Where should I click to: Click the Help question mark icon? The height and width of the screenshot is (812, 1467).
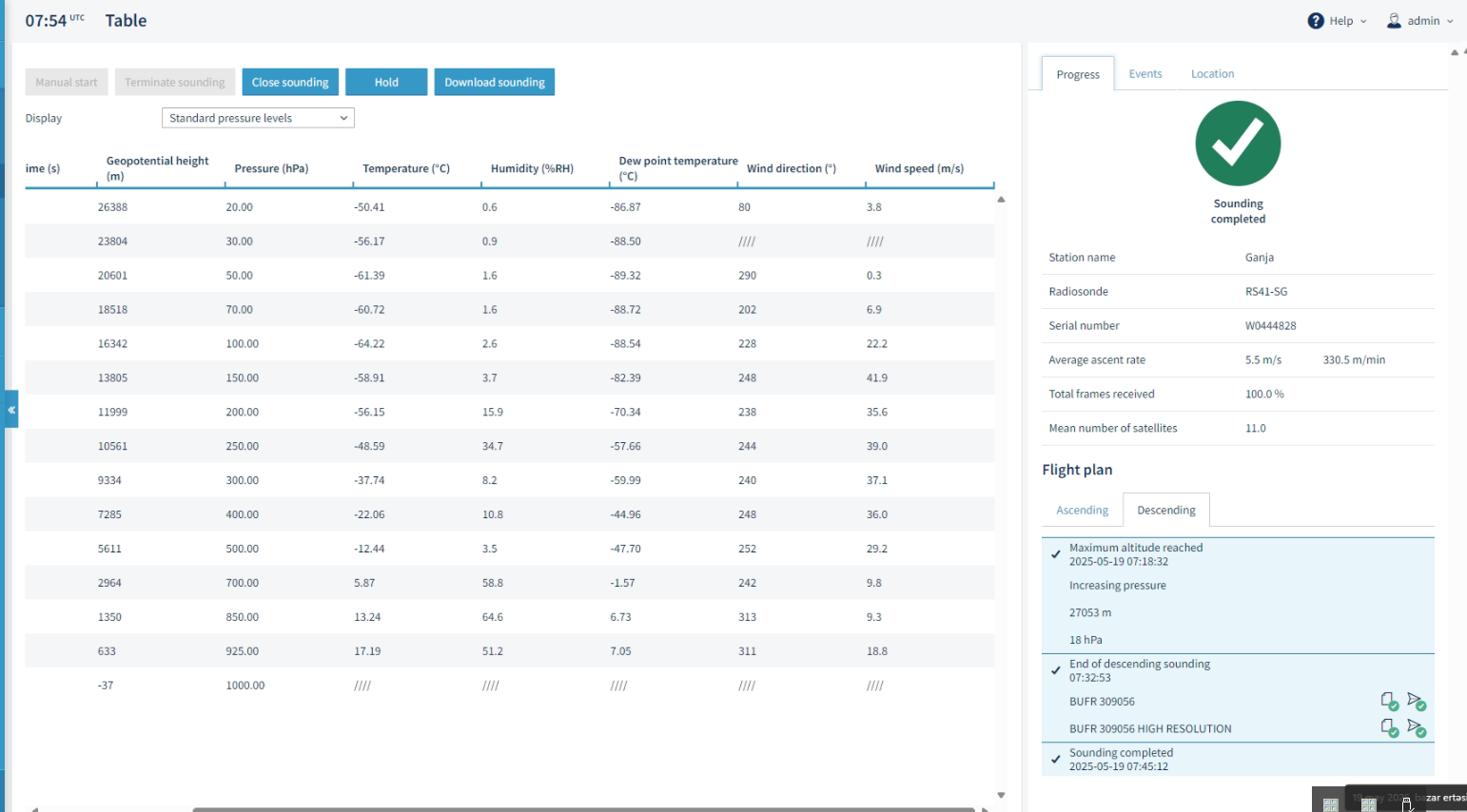(x=1316, y=21)
